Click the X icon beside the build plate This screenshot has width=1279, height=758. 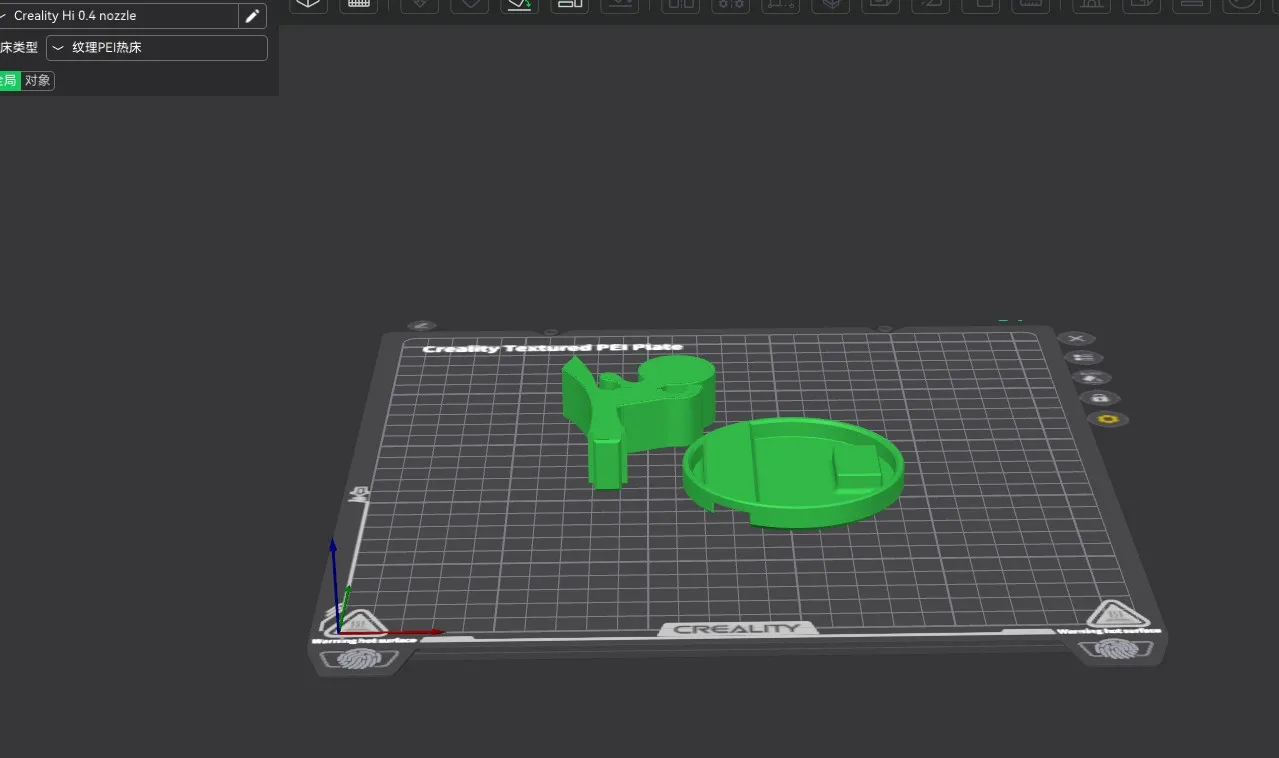1076,339
